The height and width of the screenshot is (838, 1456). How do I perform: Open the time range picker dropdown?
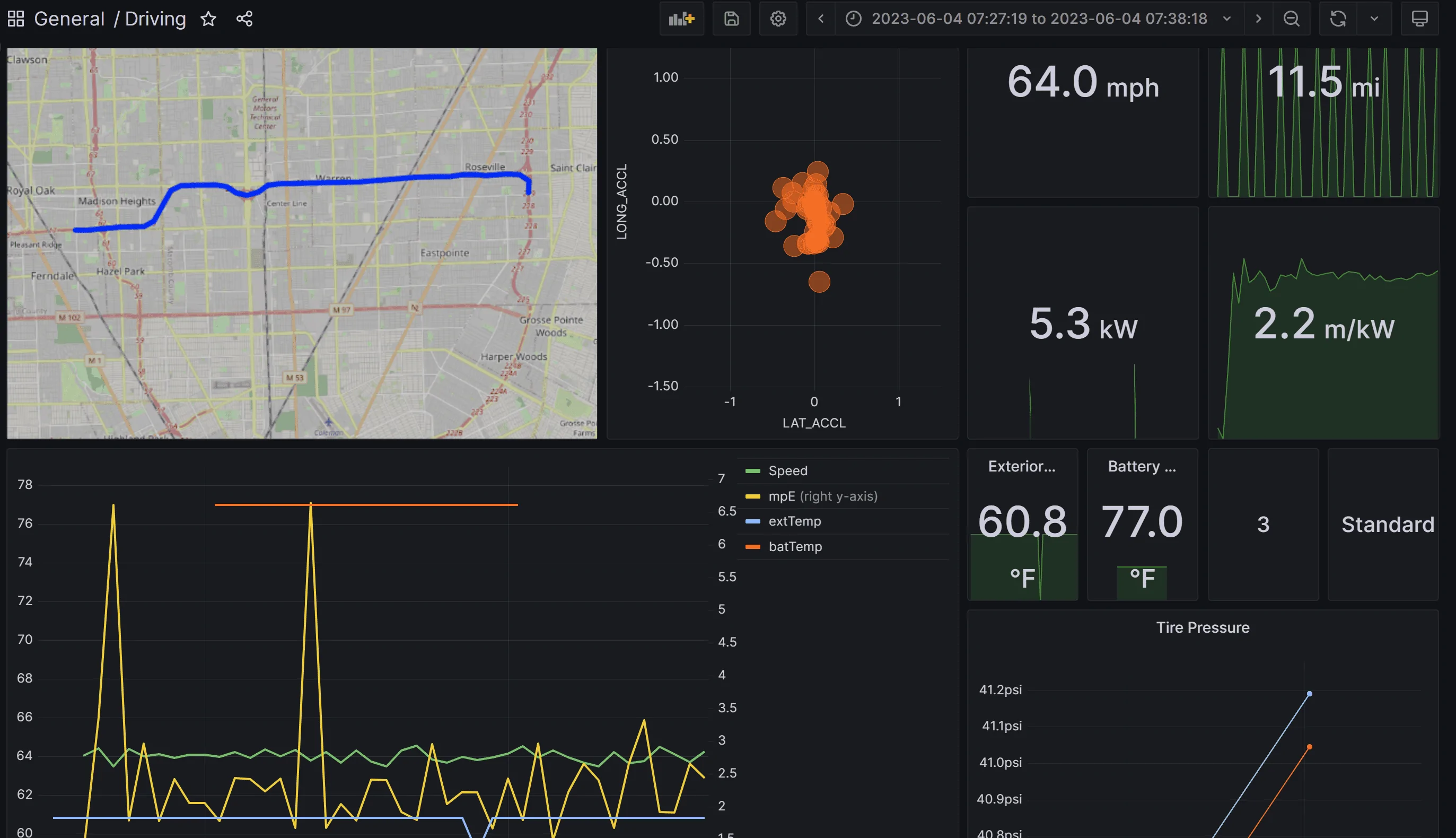1039,19
